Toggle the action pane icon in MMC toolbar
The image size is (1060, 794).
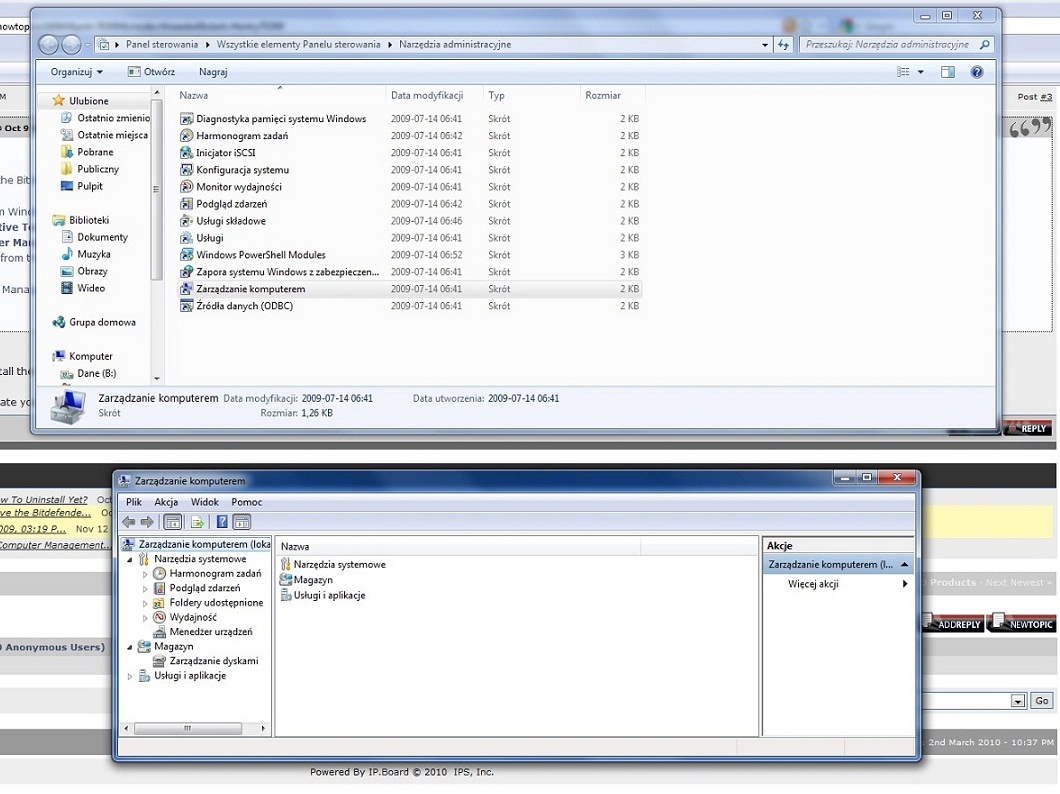coord(241,522)
